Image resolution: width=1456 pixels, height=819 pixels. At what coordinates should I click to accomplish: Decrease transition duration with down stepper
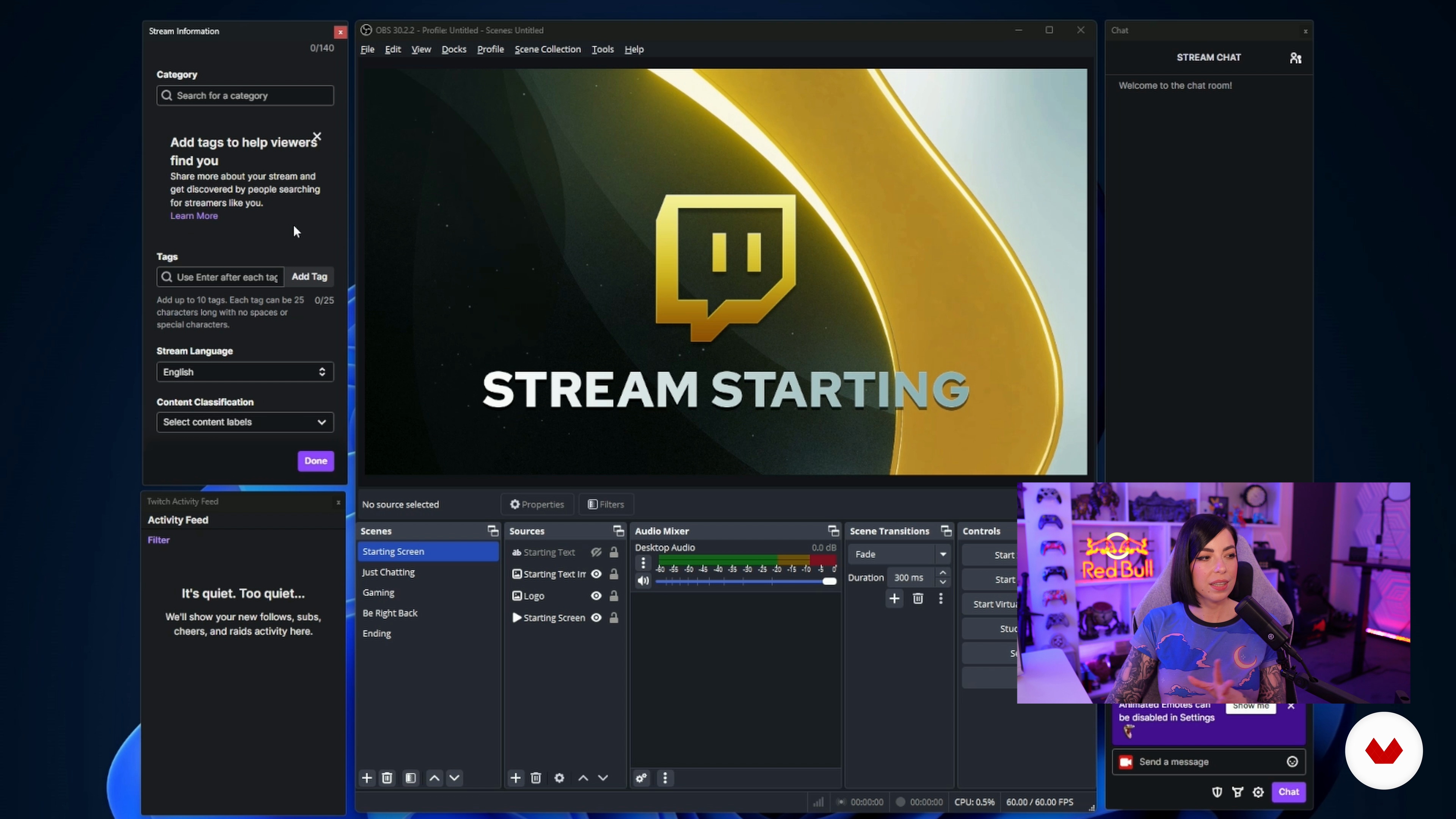[x=943, y=582]
